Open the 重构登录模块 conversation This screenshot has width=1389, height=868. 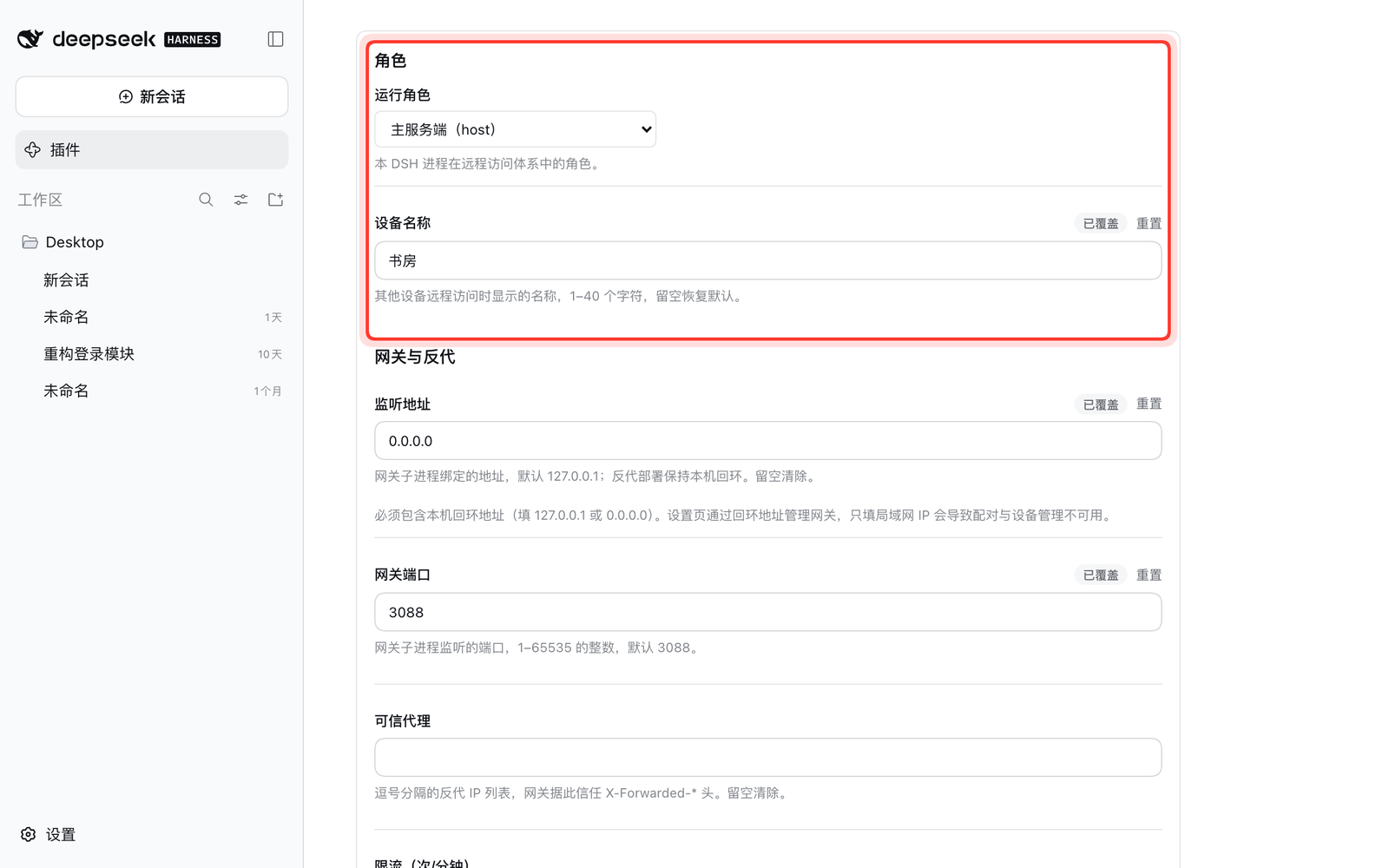pos(152,354)
